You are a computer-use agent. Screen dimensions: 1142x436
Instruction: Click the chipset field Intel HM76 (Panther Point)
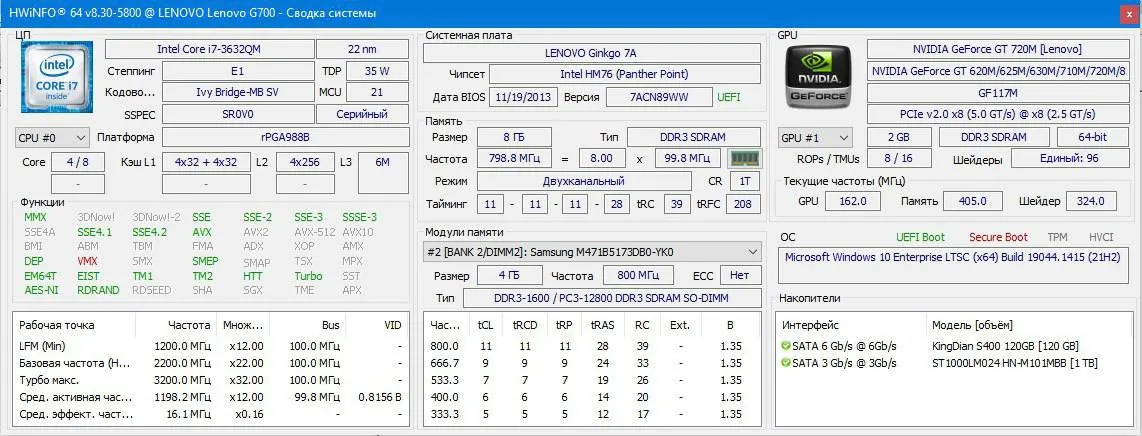(624, 74)
